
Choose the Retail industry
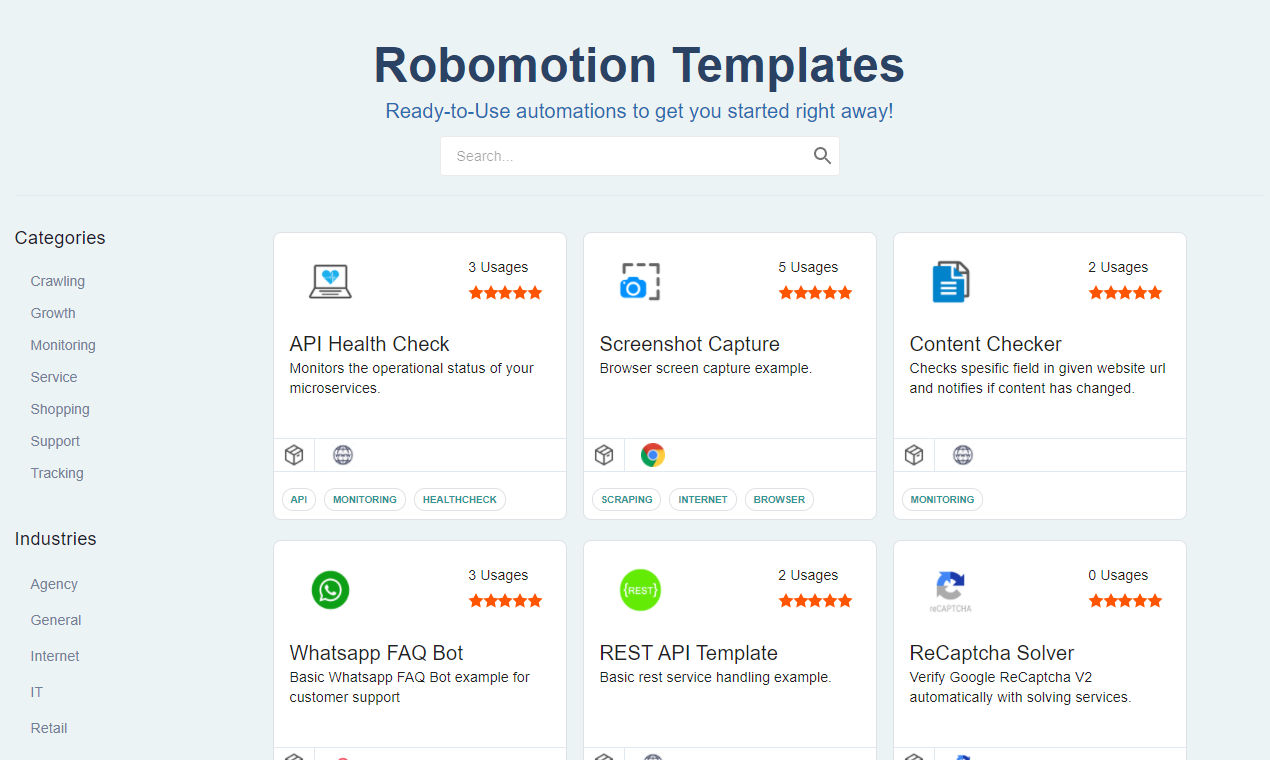(x=49, y=728)
